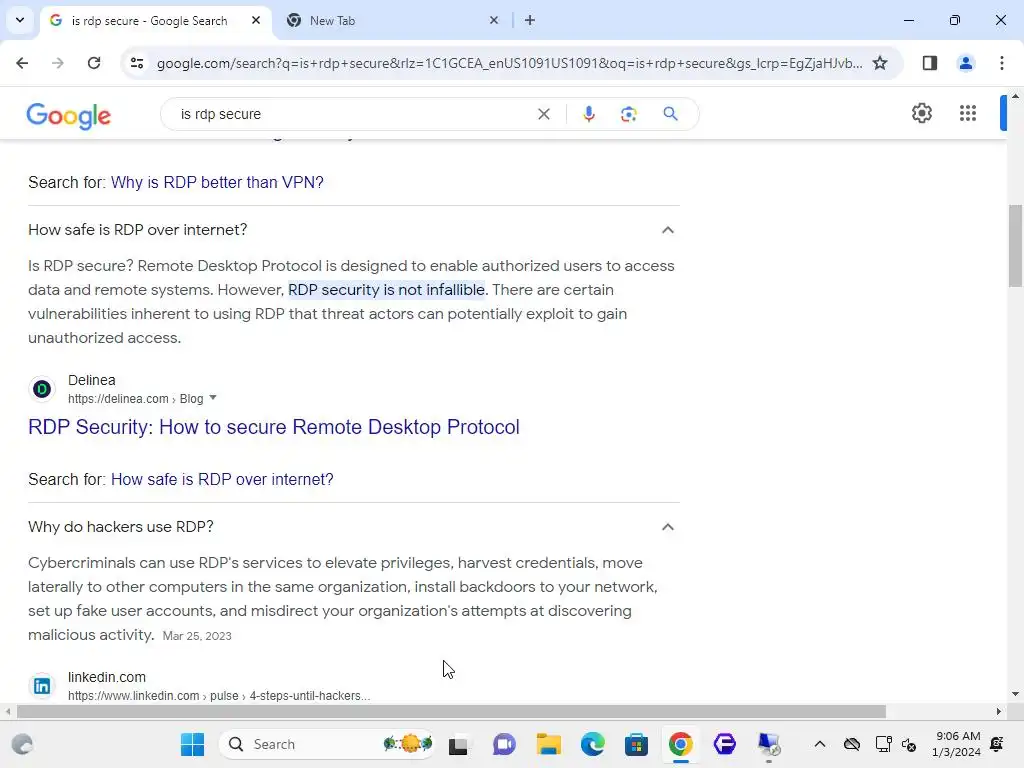The image size is (1024, 768).
Task: Reload the current page
Action: [x=94, y=63]
